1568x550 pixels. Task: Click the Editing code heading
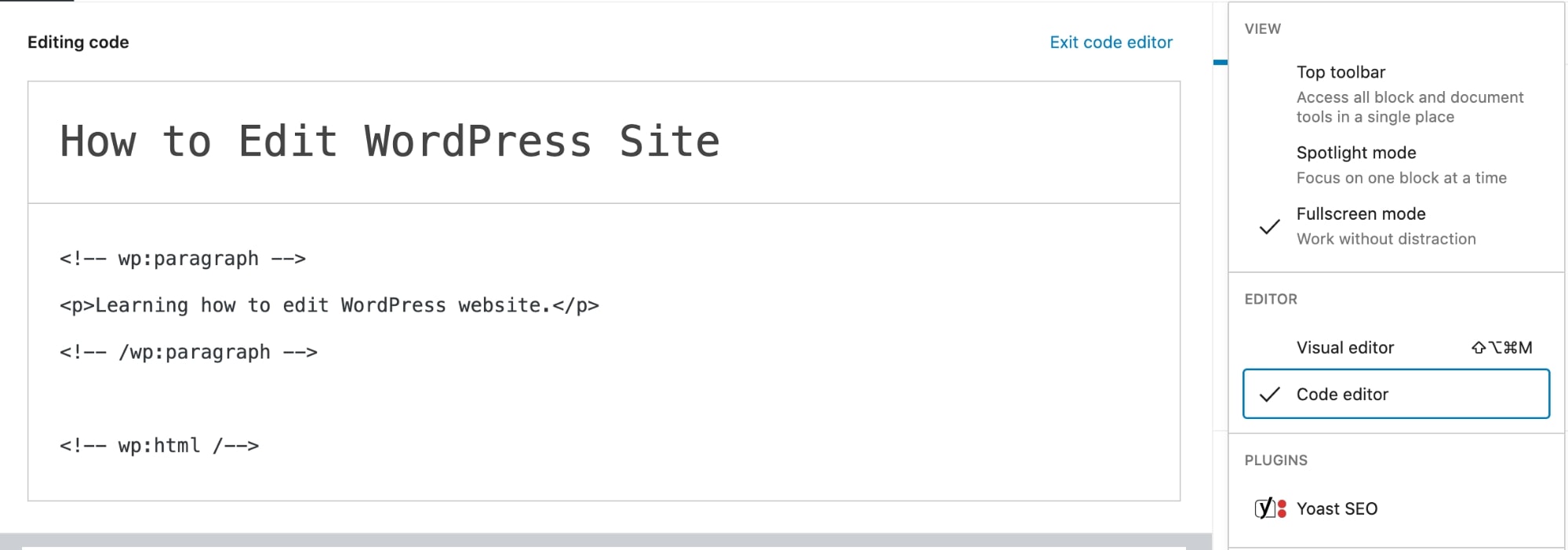tap(78, 42)
